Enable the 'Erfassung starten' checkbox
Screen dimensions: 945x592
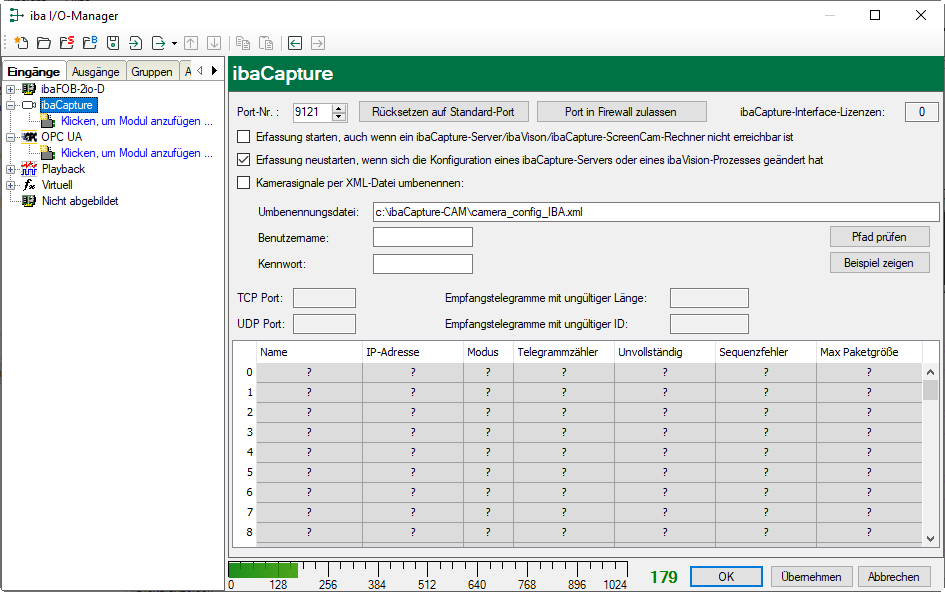click(x=243, y=136)
